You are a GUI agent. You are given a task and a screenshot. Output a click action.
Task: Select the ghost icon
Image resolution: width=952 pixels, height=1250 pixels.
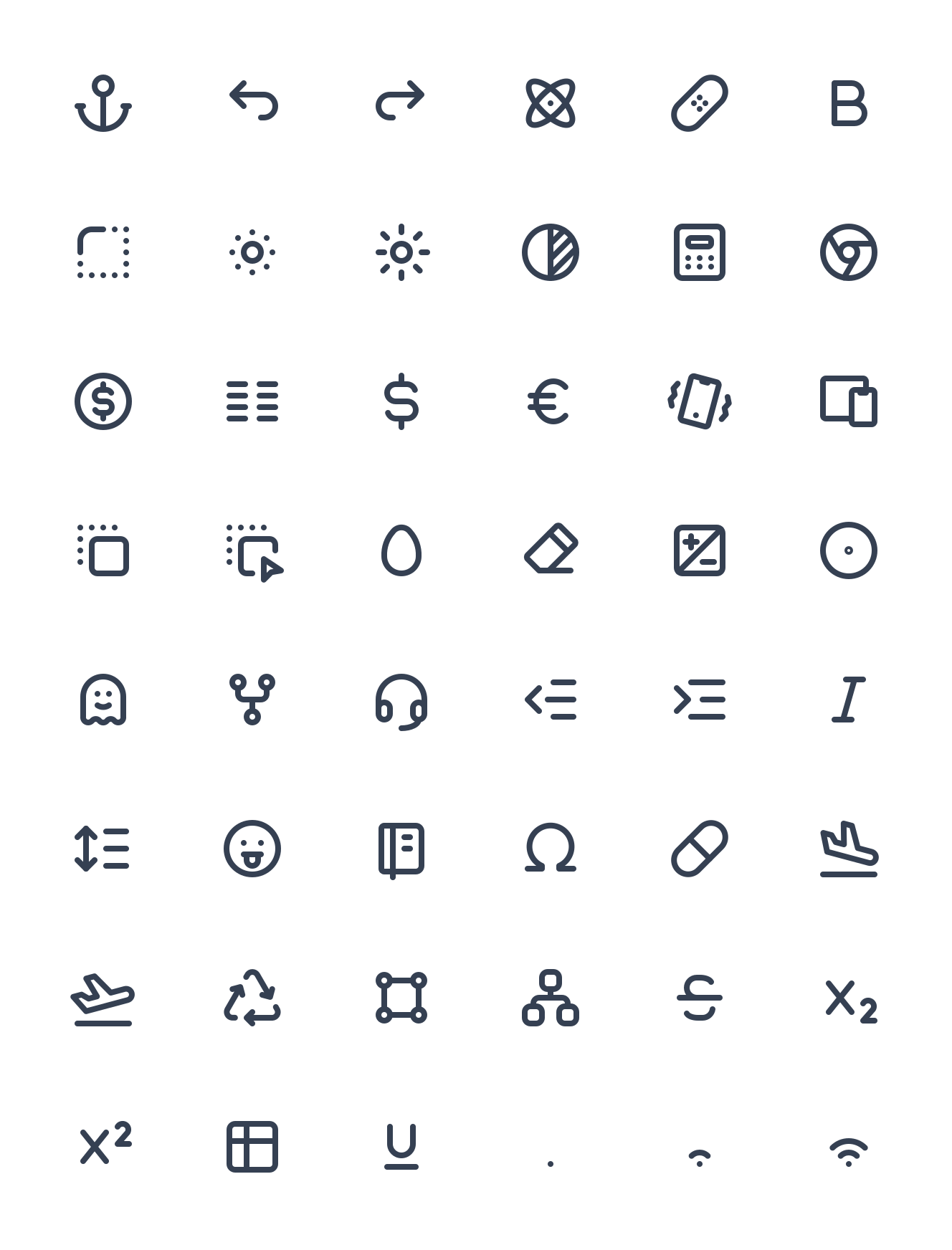tap(103, 700)
